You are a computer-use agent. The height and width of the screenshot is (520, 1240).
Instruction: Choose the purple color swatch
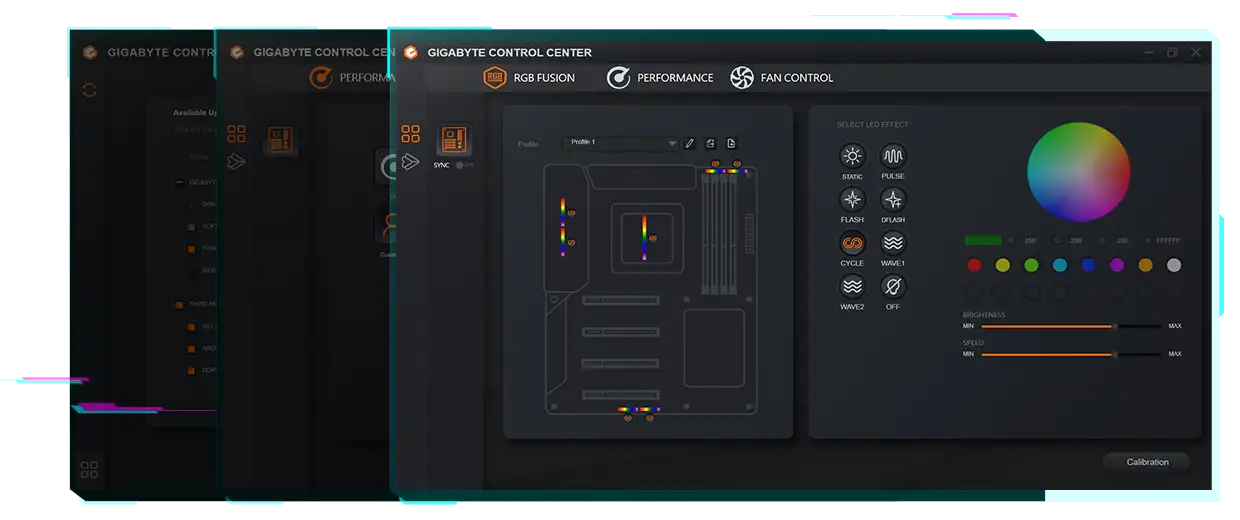pyautogui.click(x=1117, y=265)
